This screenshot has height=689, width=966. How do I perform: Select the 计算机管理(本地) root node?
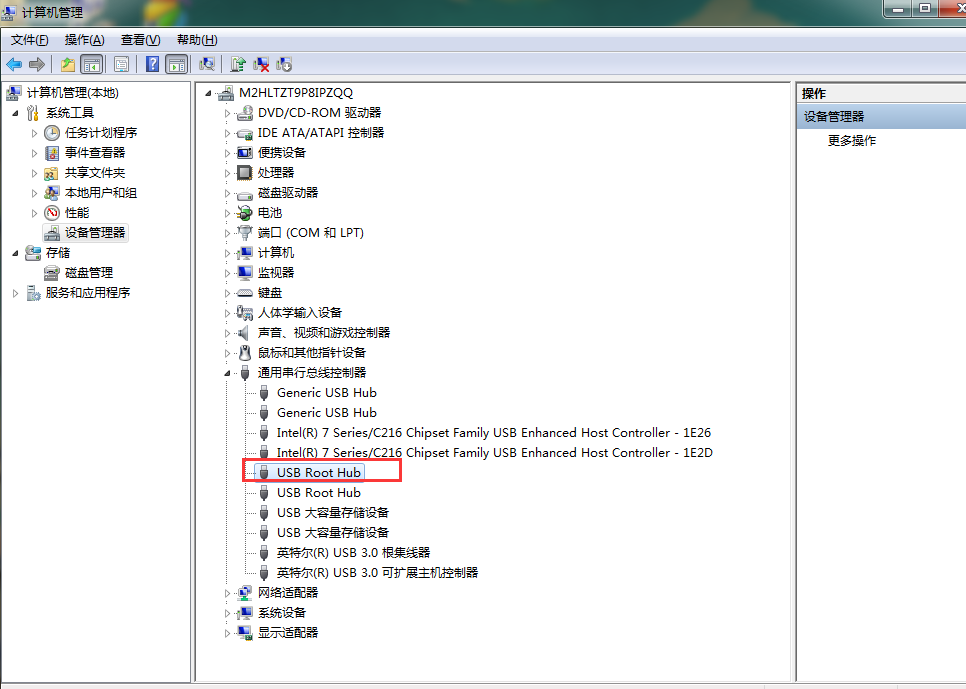pos(73,93)
